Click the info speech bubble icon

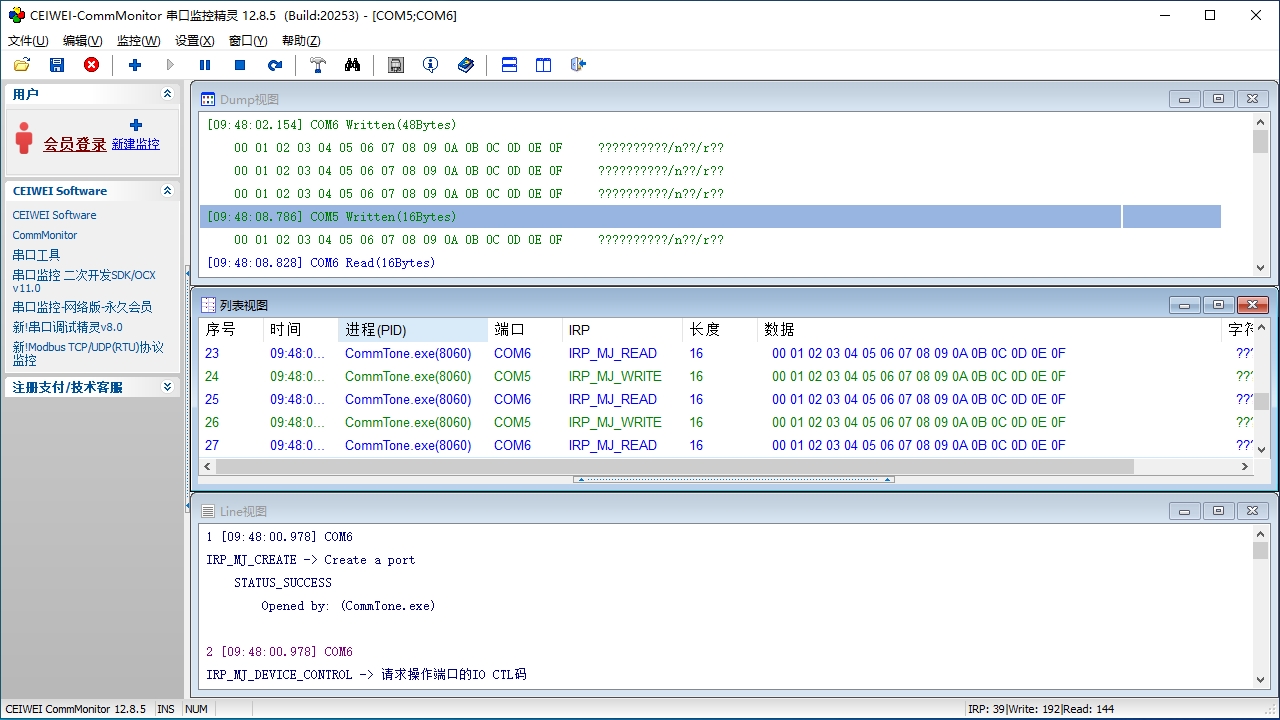click(x=430, y=65)
